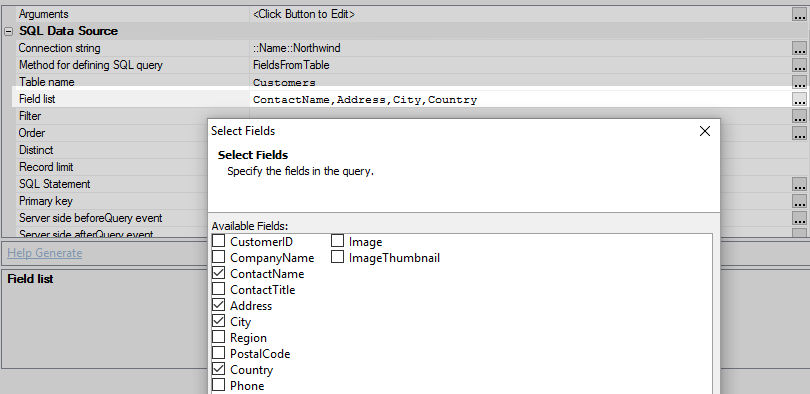Click the Arguments '<Click Button to Edit>' value
810x394 pixels.
pos(304,14)
